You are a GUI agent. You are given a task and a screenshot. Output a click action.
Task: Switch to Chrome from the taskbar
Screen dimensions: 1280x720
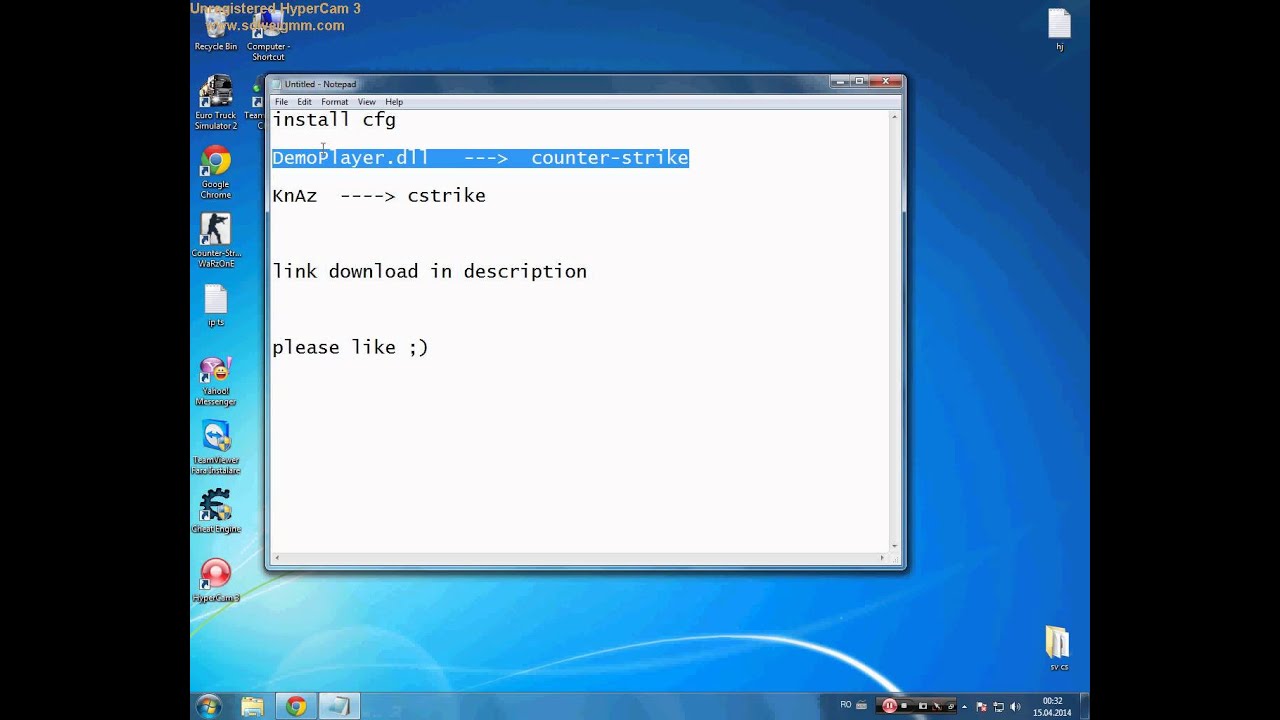tap(296, 706)
